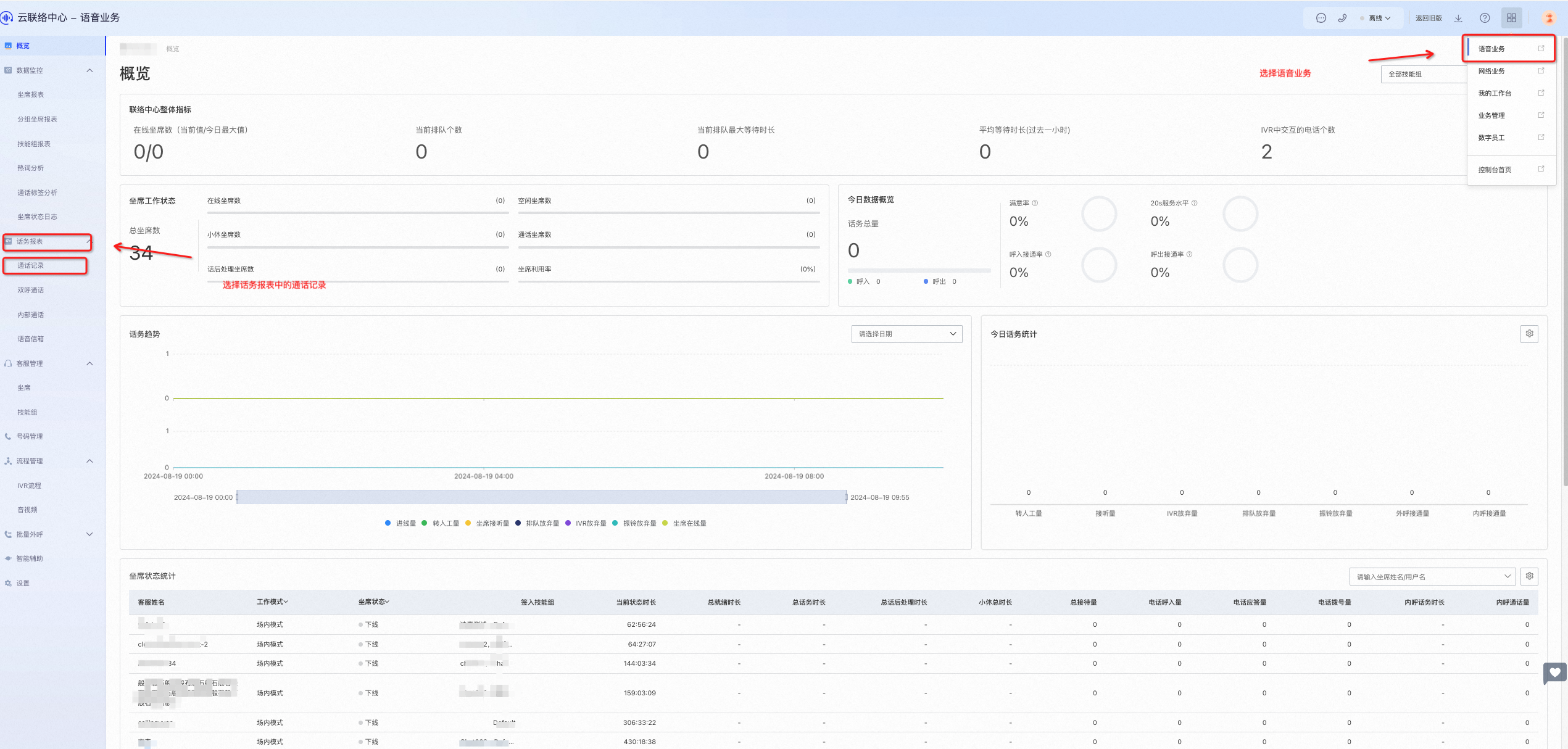
Task: Click external-link icon beside 控制台首页
Action: [x=1541, y=168]
